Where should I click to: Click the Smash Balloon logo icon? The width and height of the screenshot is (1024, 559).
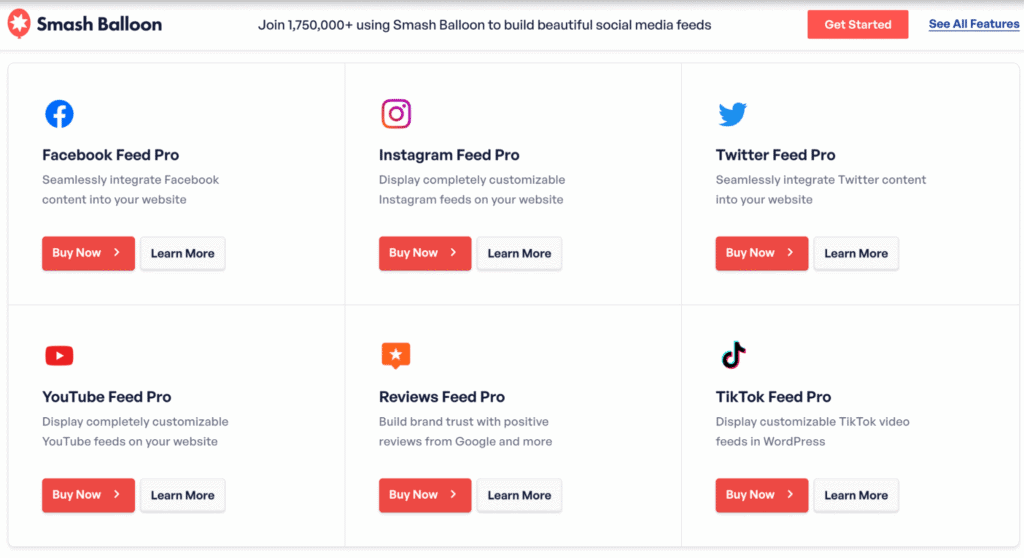point(19,24)
